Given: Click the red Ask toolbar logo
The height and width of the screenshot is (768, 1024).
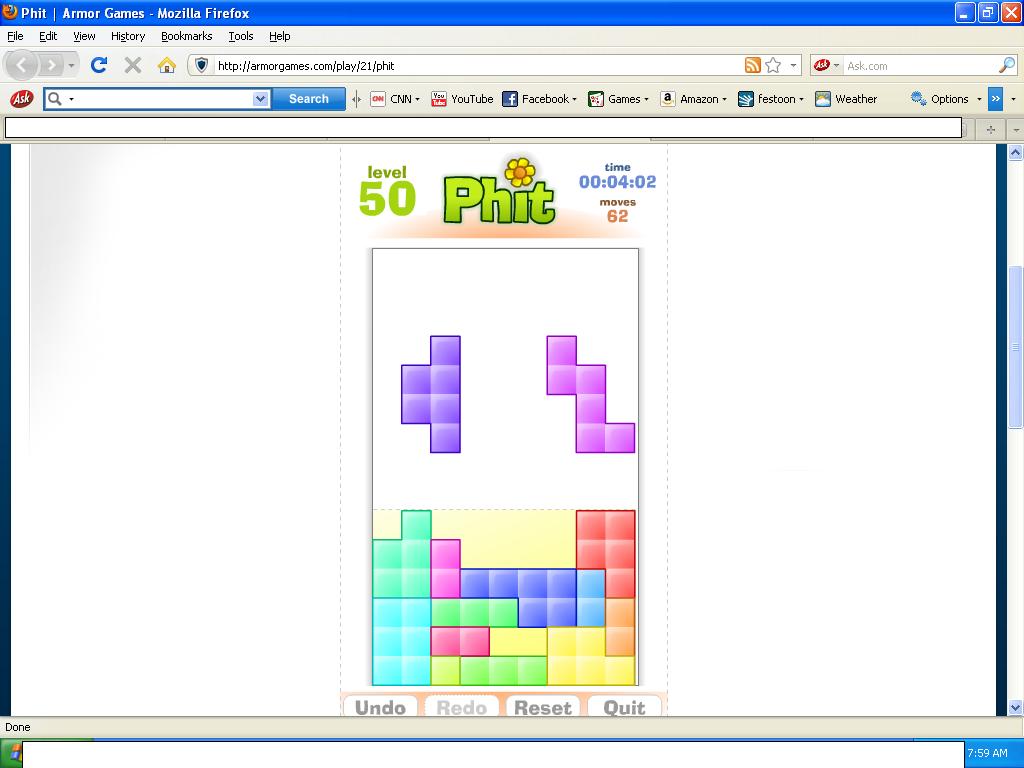Looking at the screenshot, I should 22,99.
